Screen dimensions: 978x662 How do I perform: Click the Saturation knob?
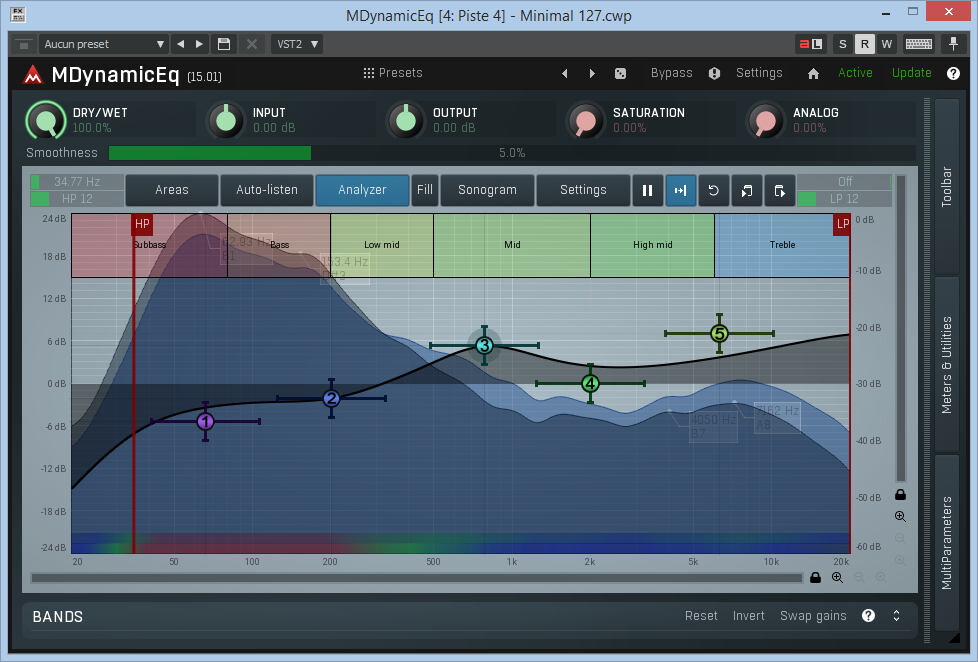[x=585, y=120]
